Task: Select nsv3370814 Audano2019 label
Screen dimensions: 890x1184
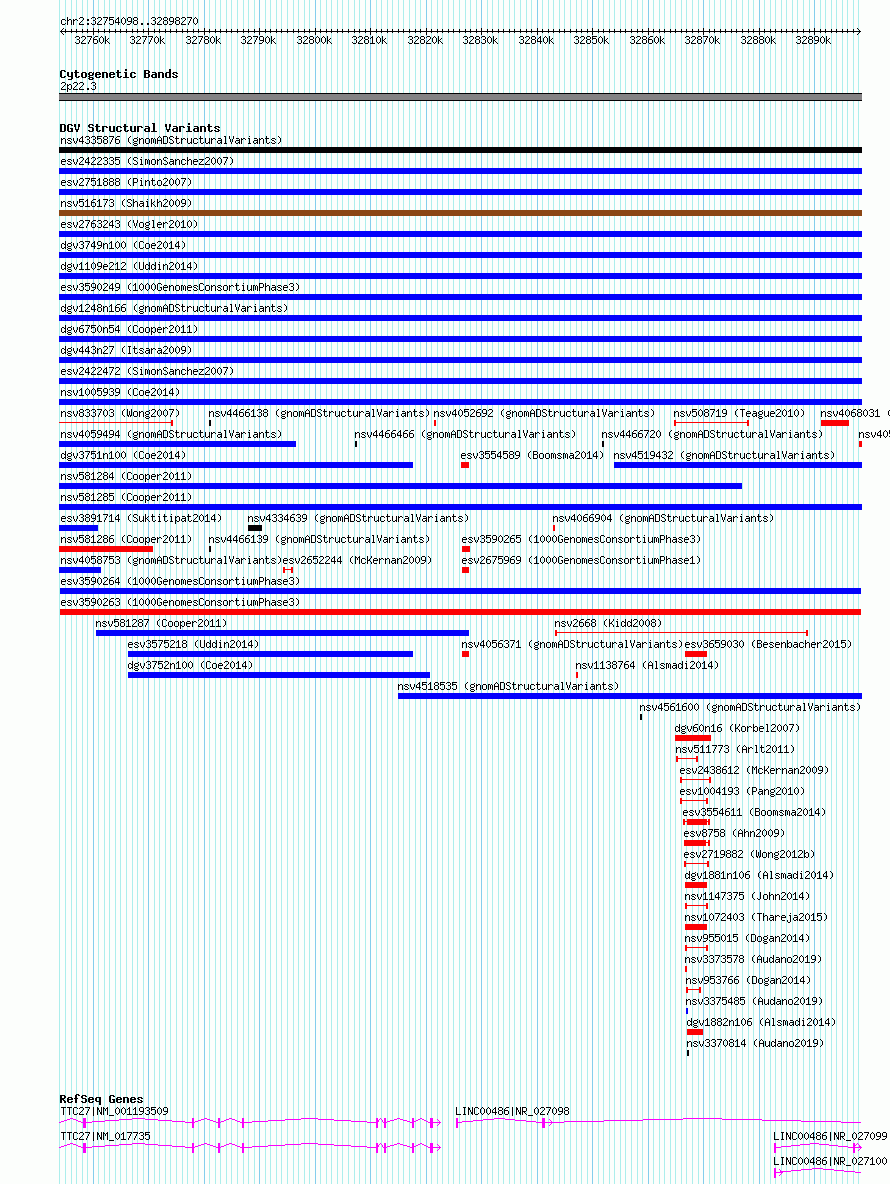Action: (755, 1044)
